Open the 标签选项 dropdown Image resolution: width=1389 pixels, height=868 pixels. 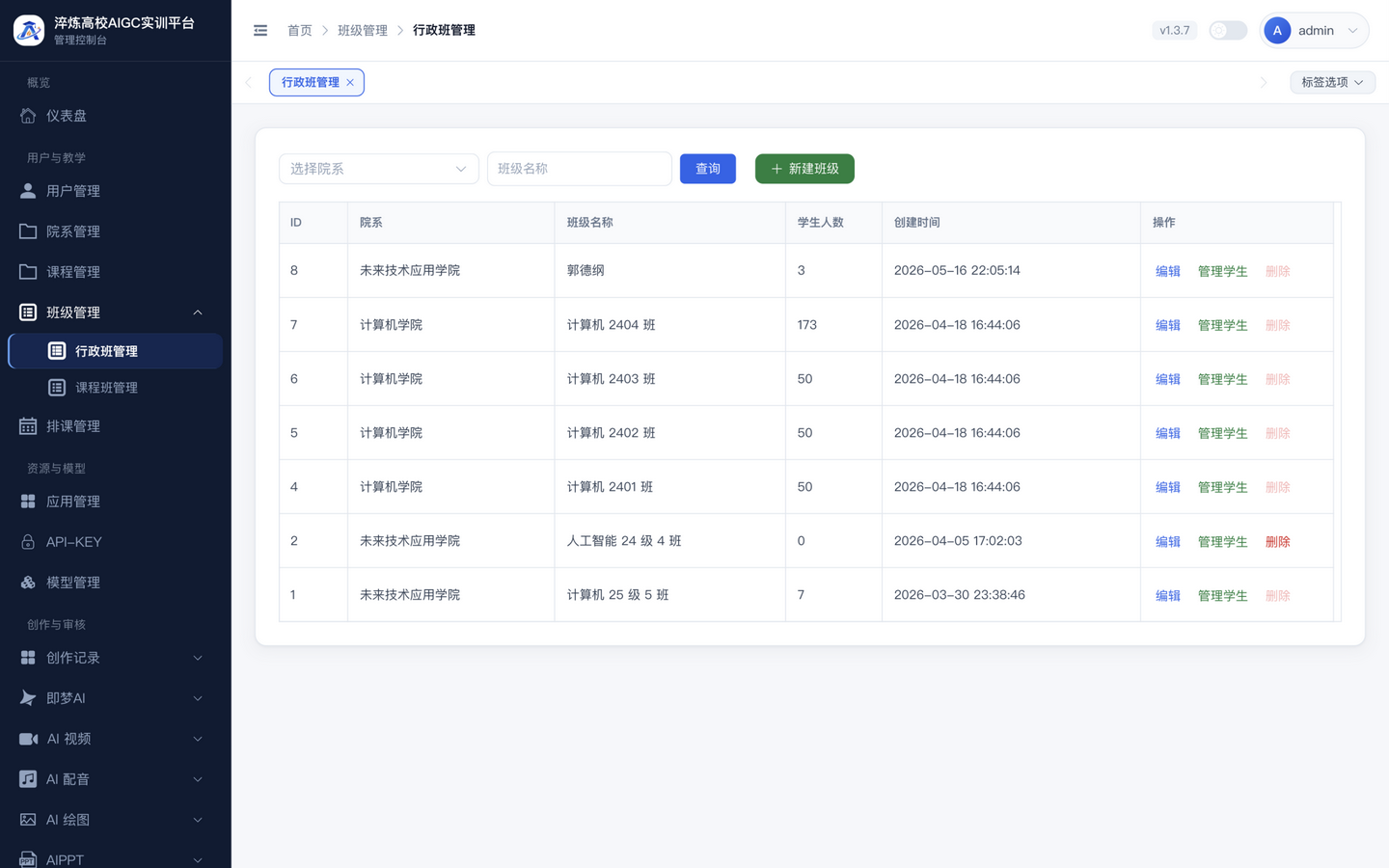1332,83
